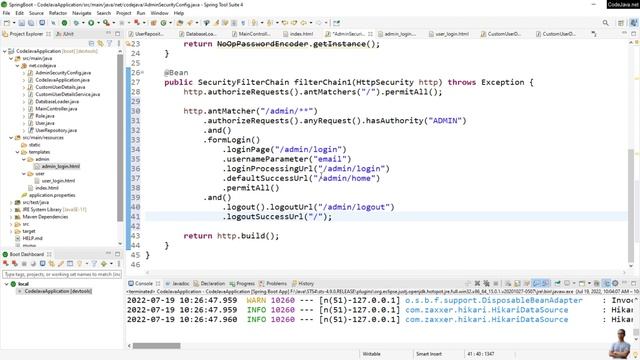Switch to the Javadoc tab
The image size is (640, 360).
pyautogui.click(x=178, y=283)
